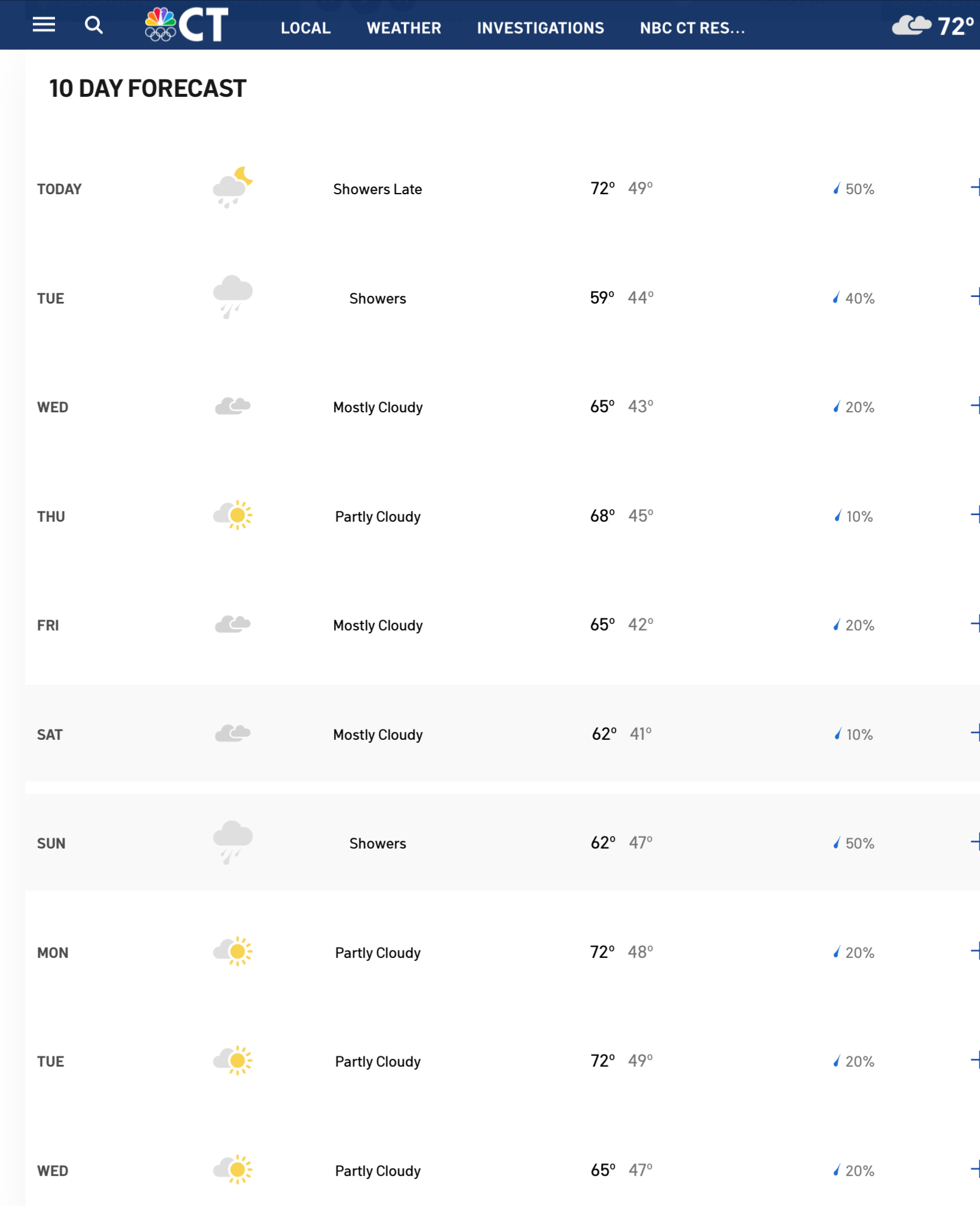This screenshot has width=980, height=1206.
Task: Open the LOCAL navigation menu
Action: 305,27
